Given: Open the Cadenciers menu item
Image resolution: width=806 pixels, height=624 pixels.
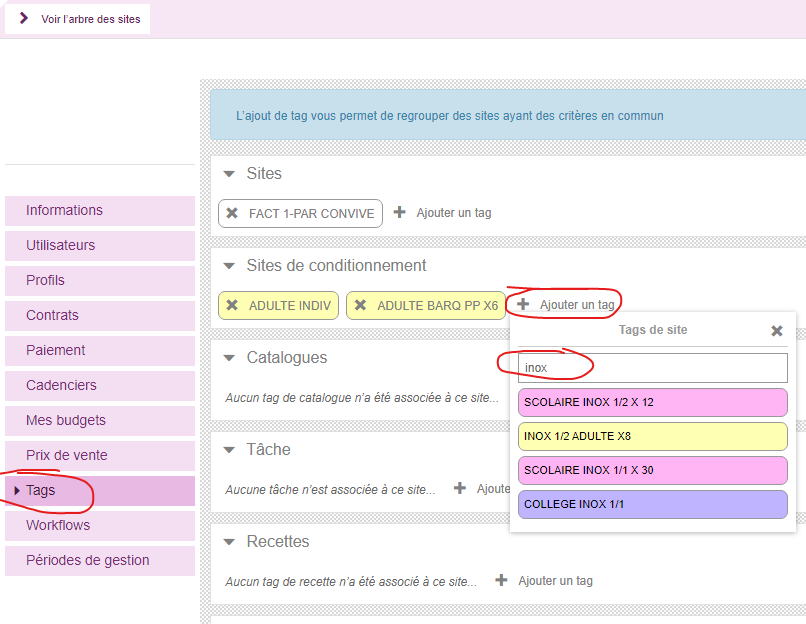Looking at the screenshot, I should [100, 385].
